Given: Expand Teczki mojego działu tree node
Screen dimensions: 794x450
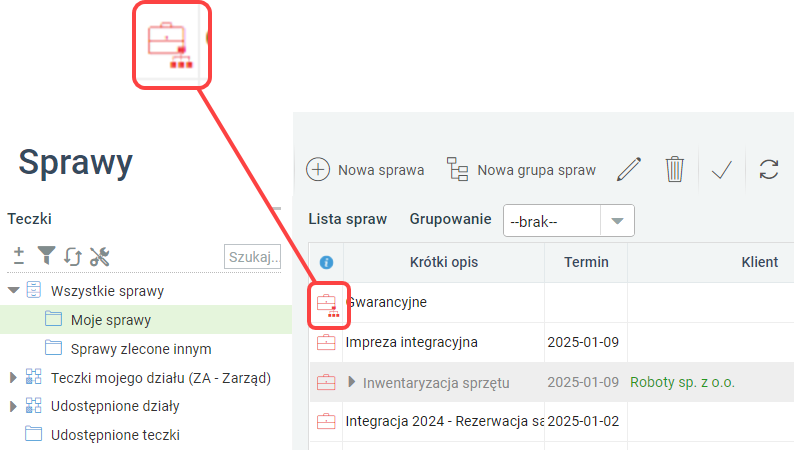Looking at the screenshot, I should click(13, 378).
